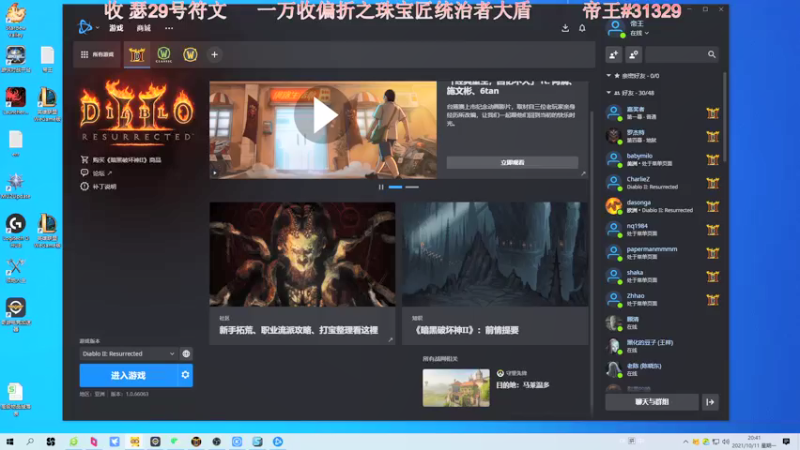800x450 pixels.
Task: Open the 新手拓荒 beginner guide article title
Action: [298, 331]
